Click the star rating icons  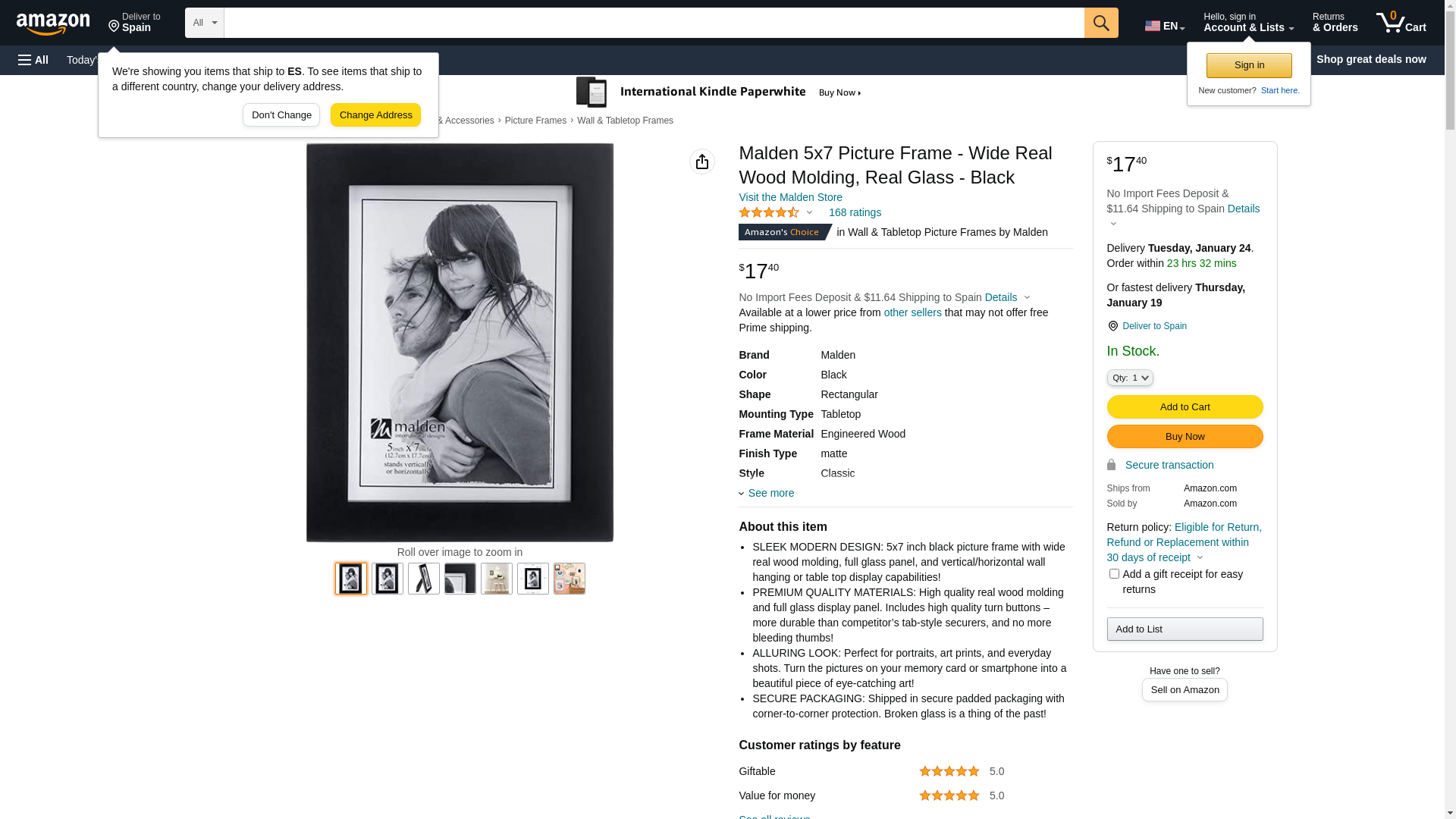pyautogui.click(x=769, y=213)
